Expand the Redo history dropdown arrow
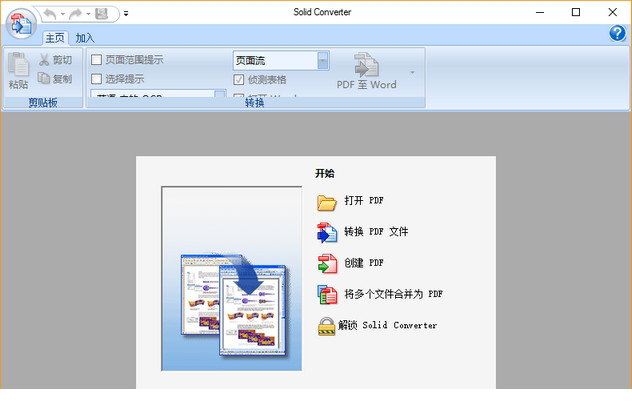The height and width of the screenshot is (404, 632). click(x=88, y=14)
